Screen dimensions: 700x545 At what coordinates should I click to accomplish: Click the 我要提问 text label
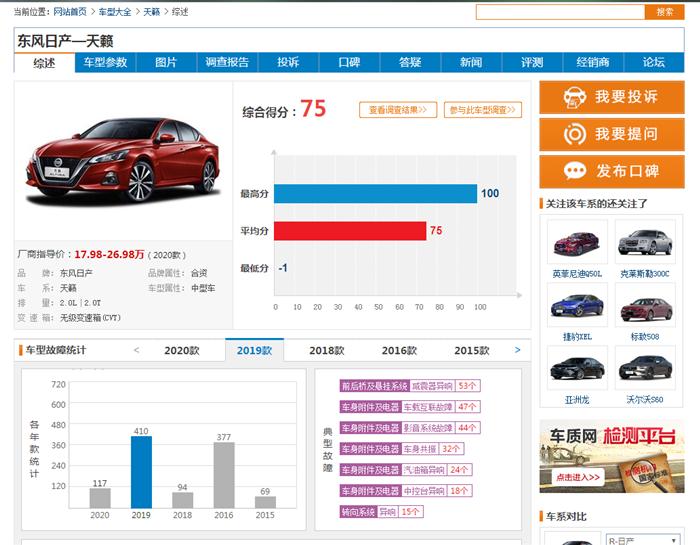[626, 134]
